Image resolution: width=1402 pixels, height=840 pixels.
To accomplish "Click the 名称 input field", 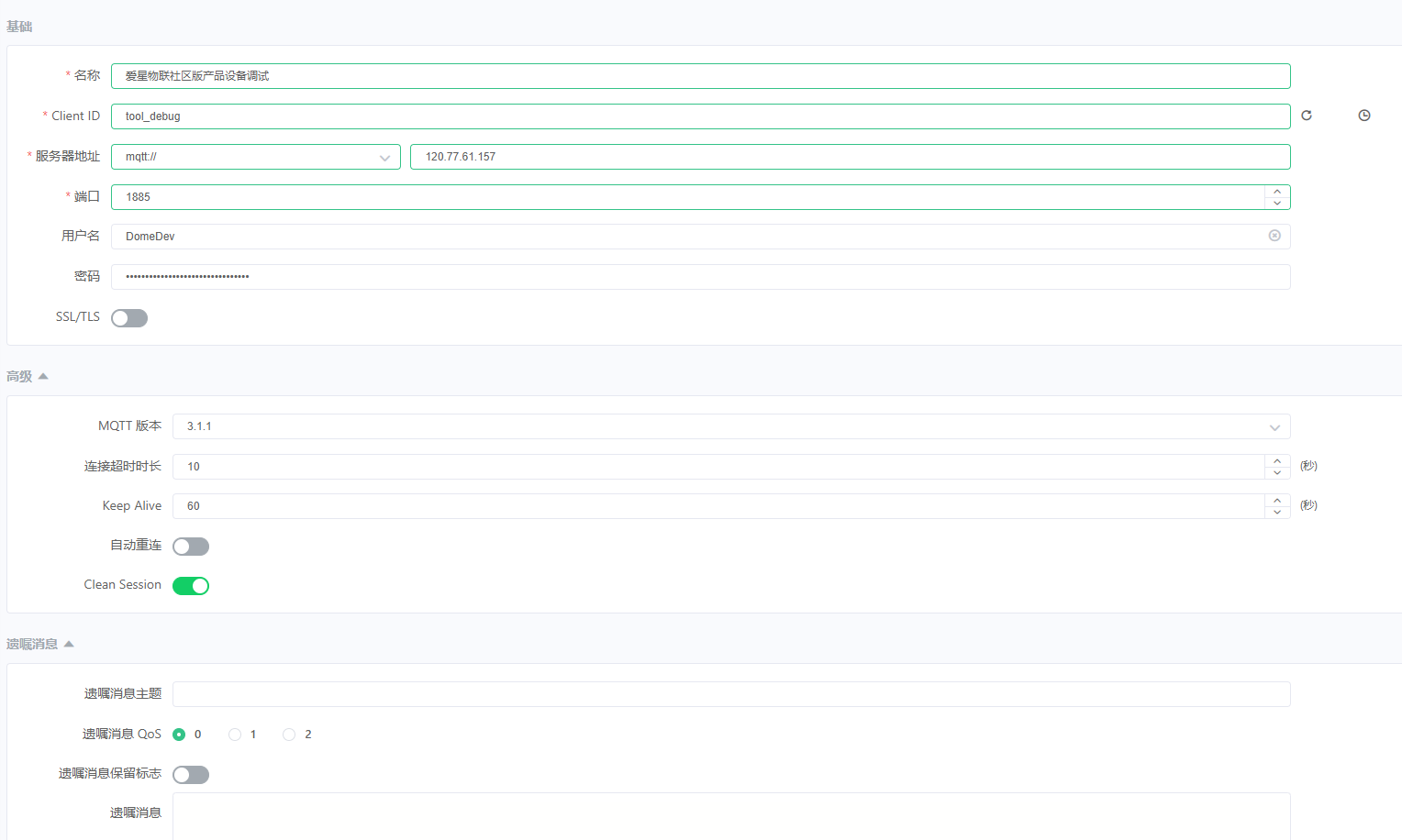I will click(x=701, y=76).
